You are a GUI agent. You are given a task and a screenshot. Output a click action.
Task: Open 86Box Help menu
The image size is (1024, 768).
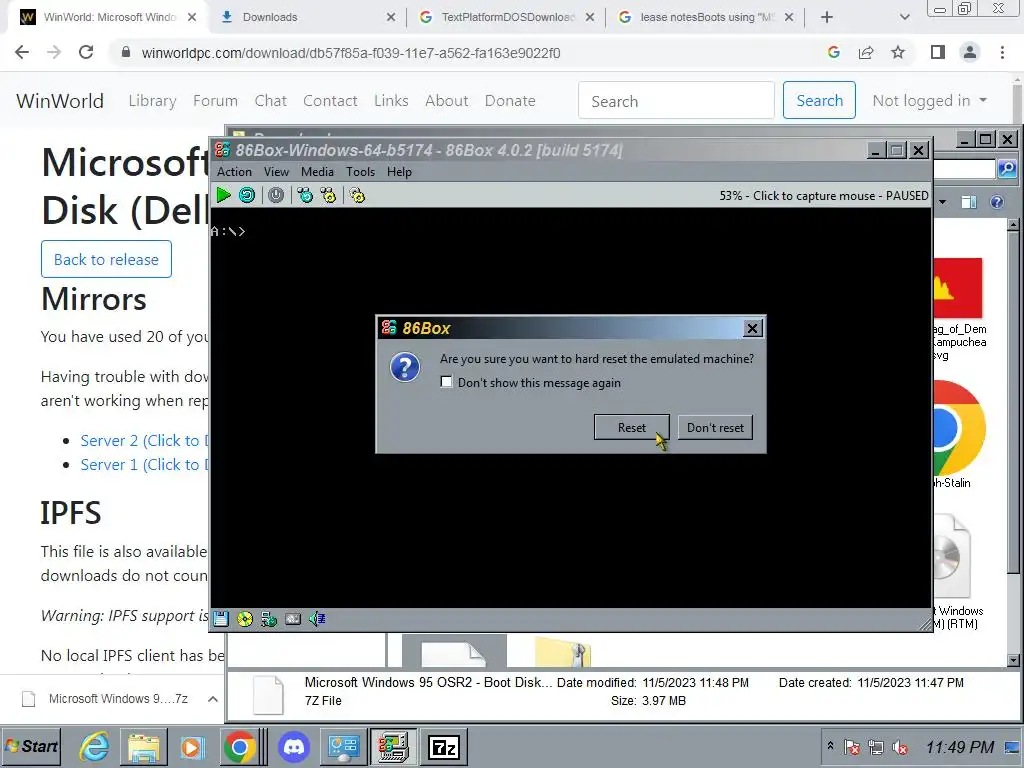coord(399,172)
